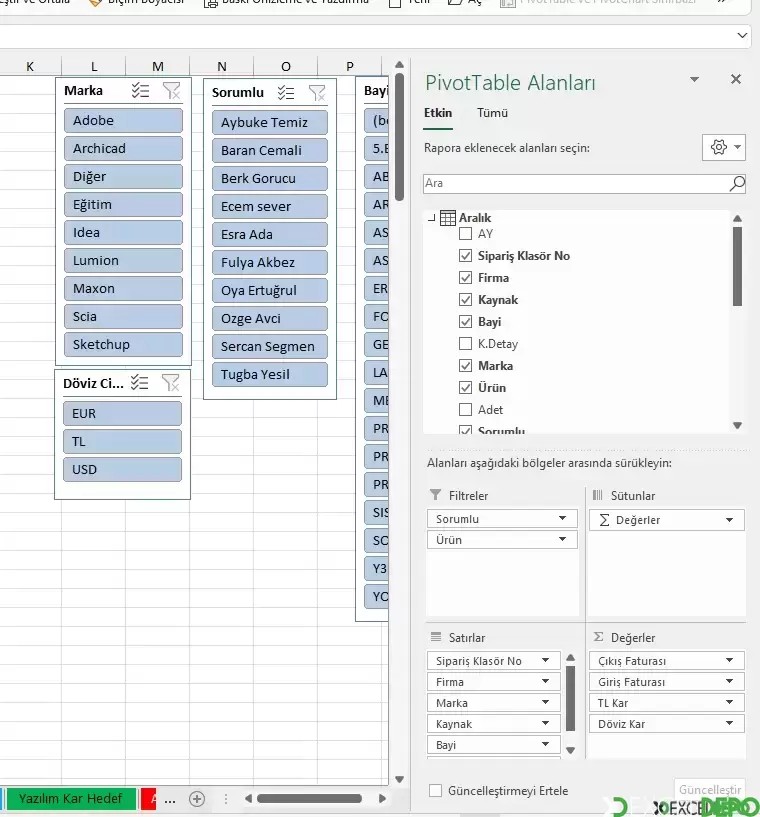
Task: Clear filter on Döviz Cinsi slicer
Action: click(170, 383)
